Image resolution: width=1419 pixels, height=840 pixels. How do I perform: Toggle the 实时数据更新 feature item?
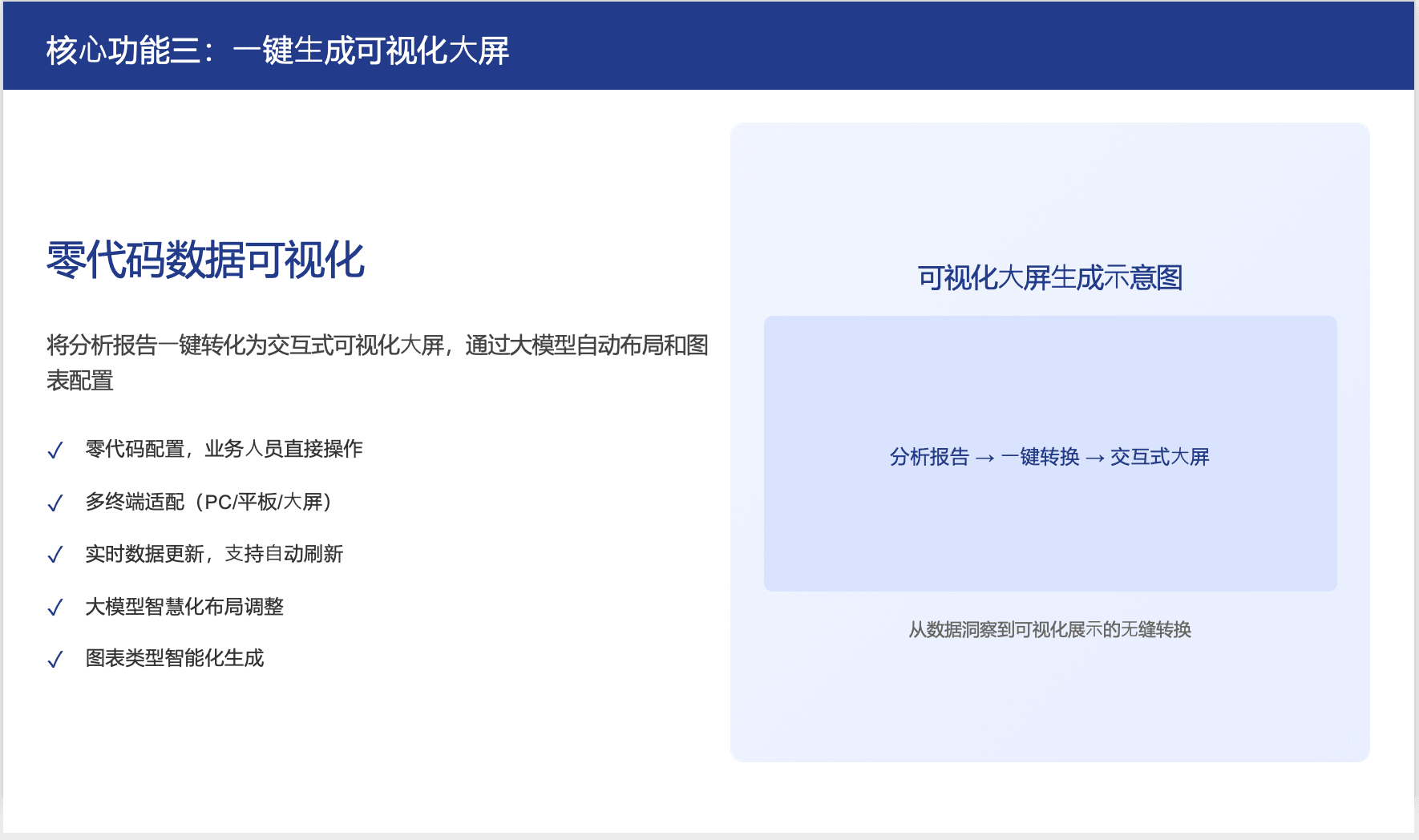[x=214, y=554]
